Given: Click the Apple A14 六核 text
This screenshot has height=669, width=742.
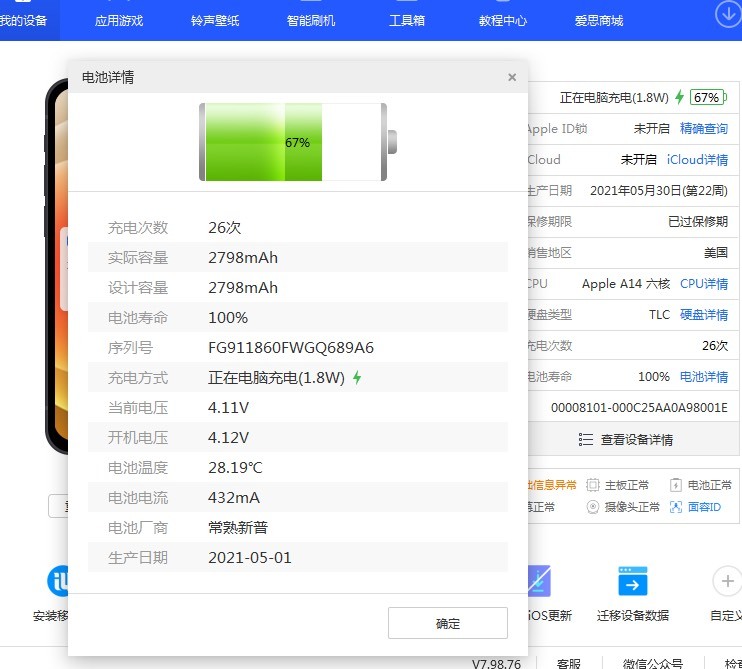Looking at the screenshot, I should coord(626,284).
